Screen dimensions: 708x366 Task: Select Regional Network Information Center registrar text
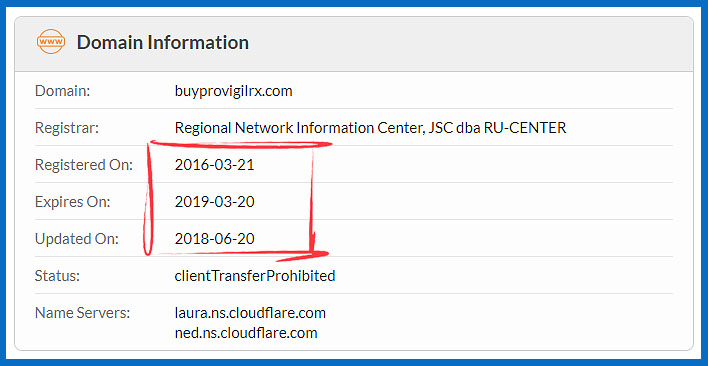370,128
